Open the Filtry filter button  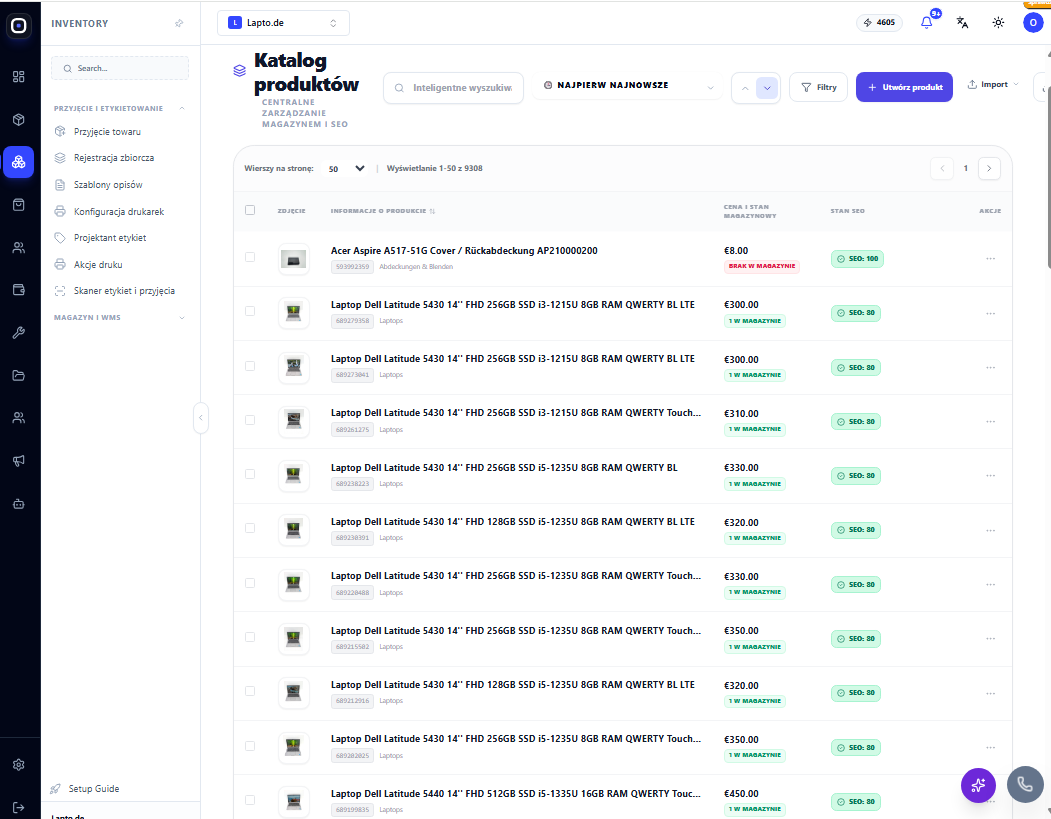818,87
